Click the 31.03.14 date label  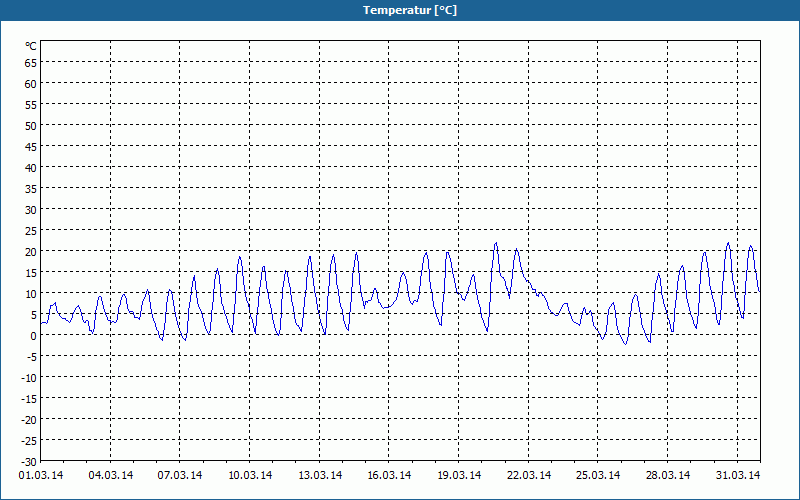(x=738, y=475)
